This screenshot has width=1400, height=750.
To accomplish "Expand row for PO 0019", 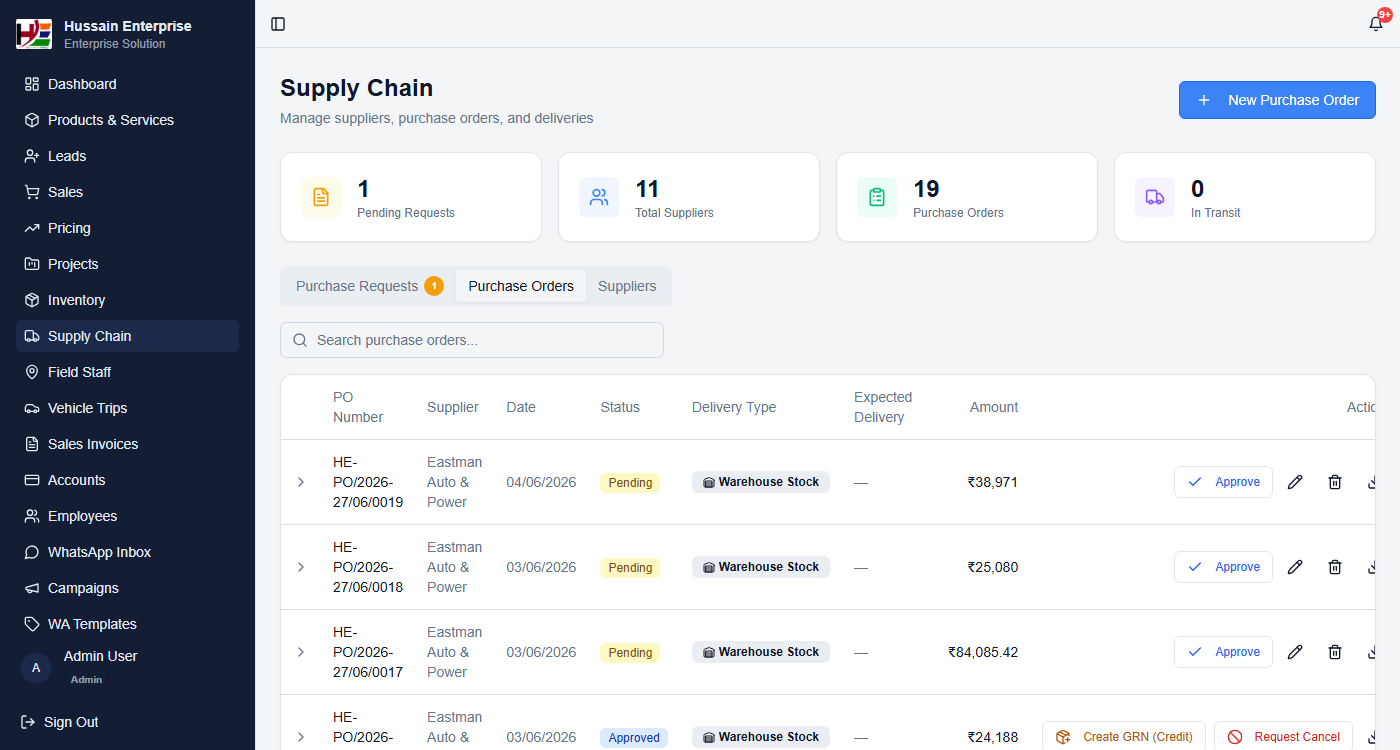I will [x=301, y=482].
